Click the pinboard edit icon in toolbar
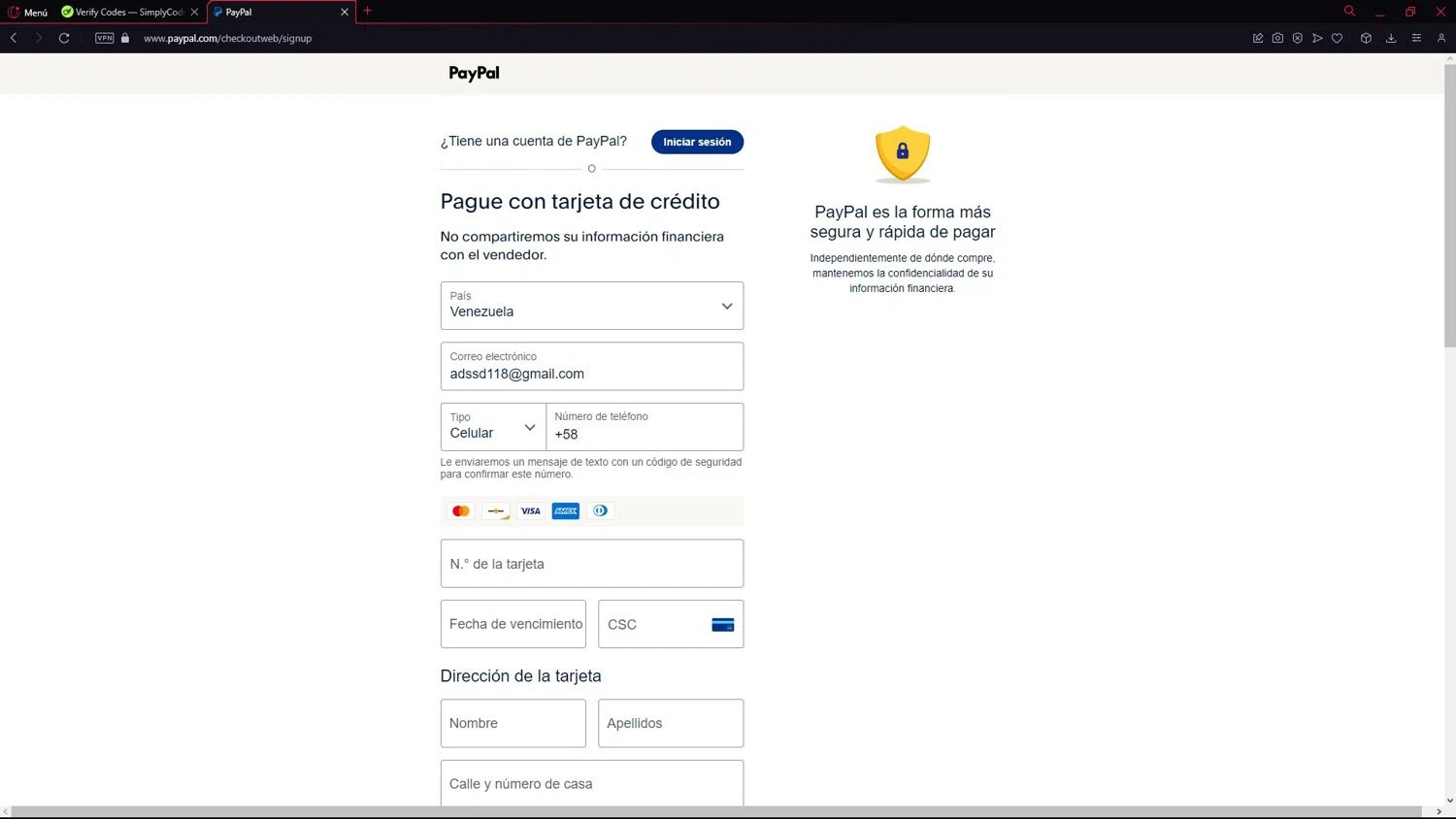The height and width of the screenshot is (819, 1456). pos(1258,38)
